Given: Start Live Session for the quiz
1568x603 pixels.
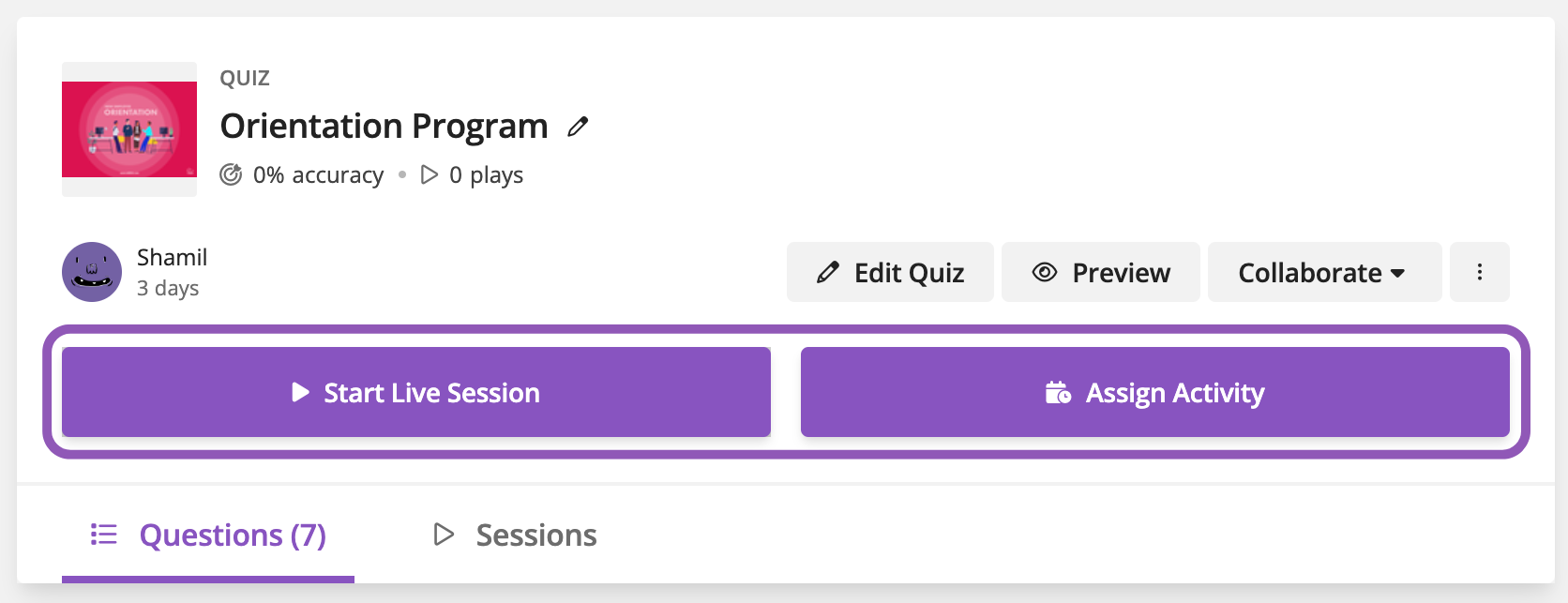Looking at the screenshot, I should 416,392.
